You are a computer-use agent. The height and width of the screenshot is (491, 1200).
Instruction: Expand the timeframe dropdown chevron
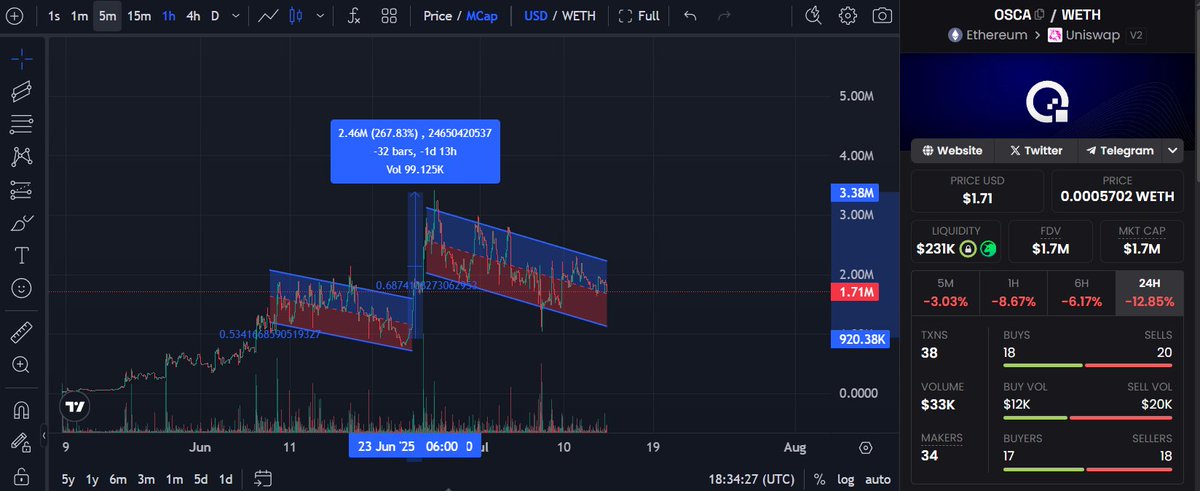[235, 16]
